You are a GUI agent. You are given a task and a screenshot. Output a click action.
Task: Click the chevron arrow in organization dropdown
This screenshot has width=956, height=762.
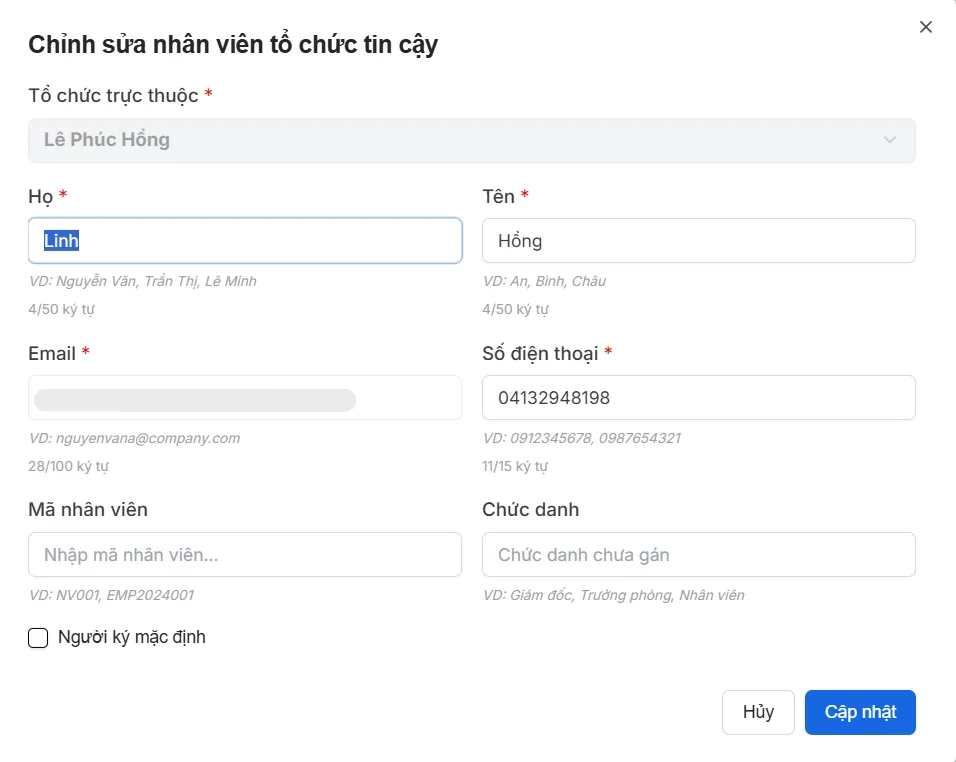(x=889, y=140)
